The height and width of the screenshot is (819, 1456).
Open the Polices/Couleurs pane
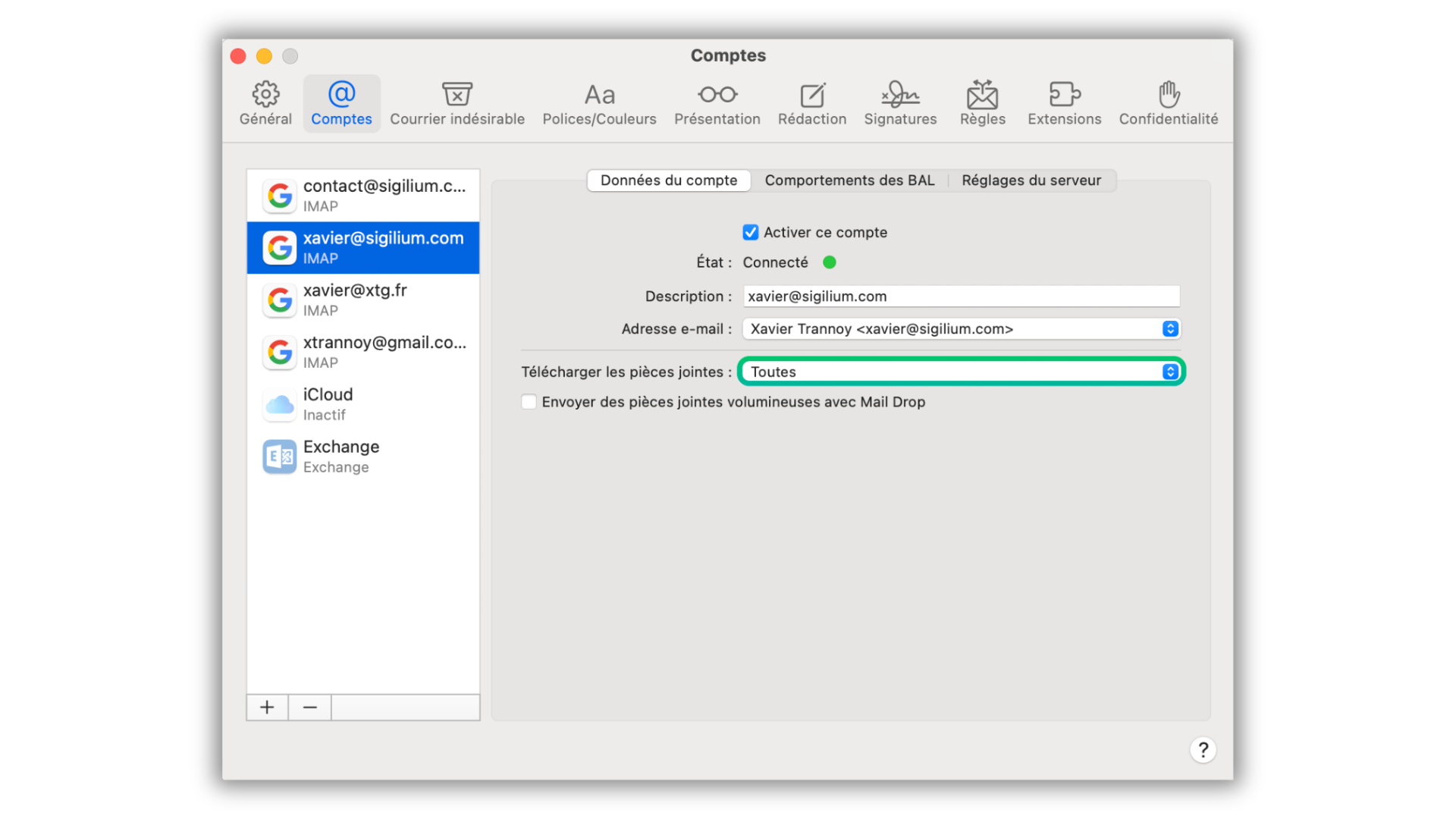pos(599,104)
